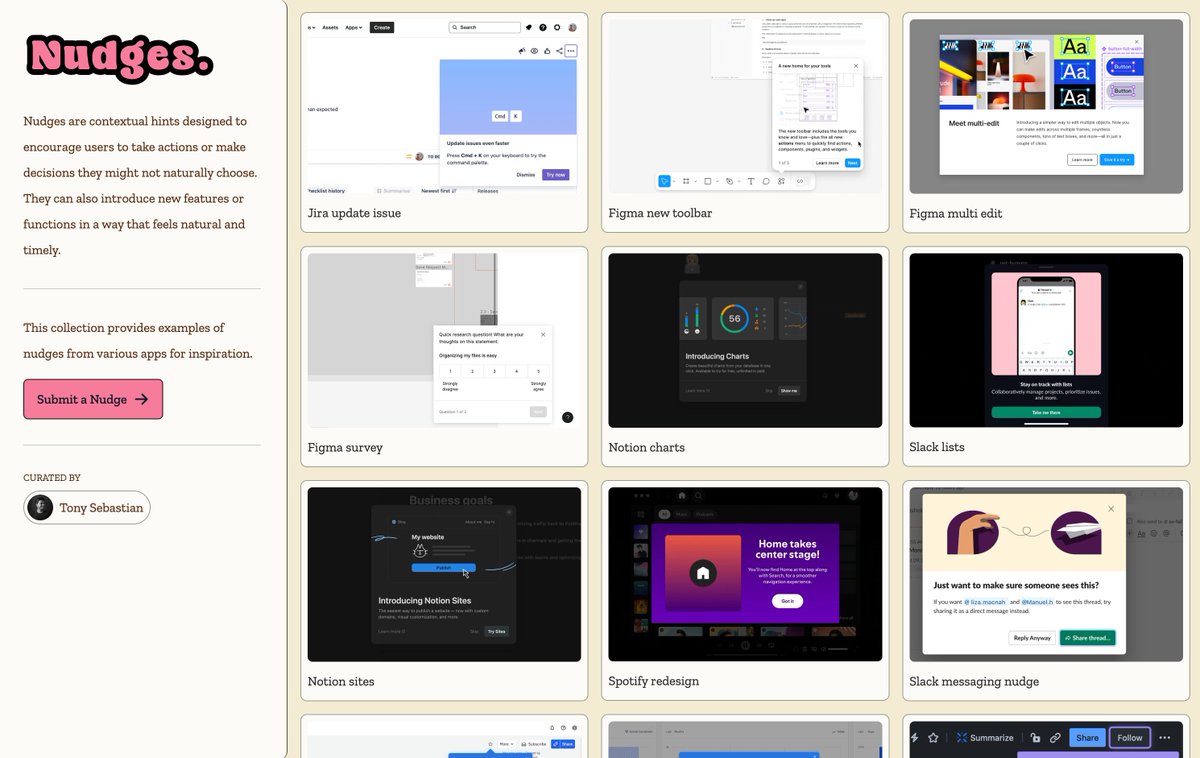The height and width of the screenshot is (758, 1200).
Task: Open the Notion charts thumbnail
Action: coord(745,341)
